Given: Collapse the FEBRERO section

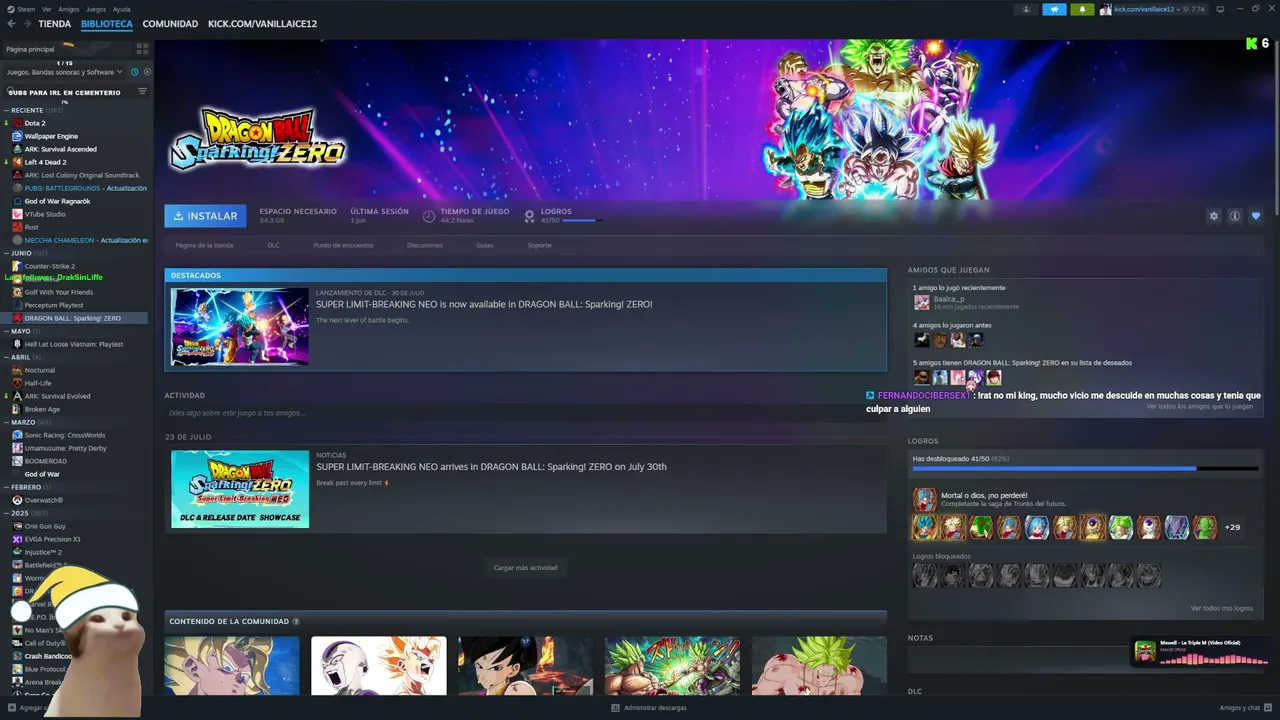Looking at the screenshot, I should tap(7, 487).
